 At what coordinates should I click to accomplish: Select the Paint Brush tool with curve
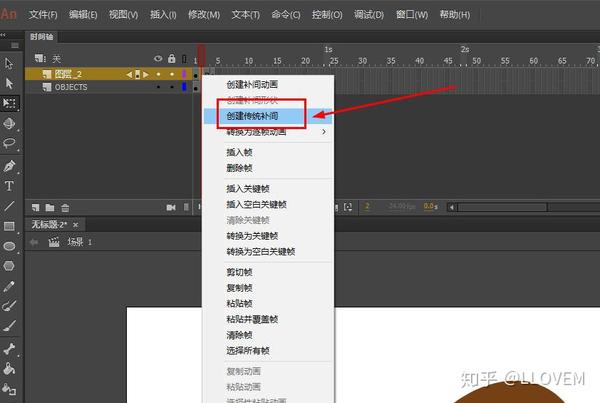coord(9,306)
